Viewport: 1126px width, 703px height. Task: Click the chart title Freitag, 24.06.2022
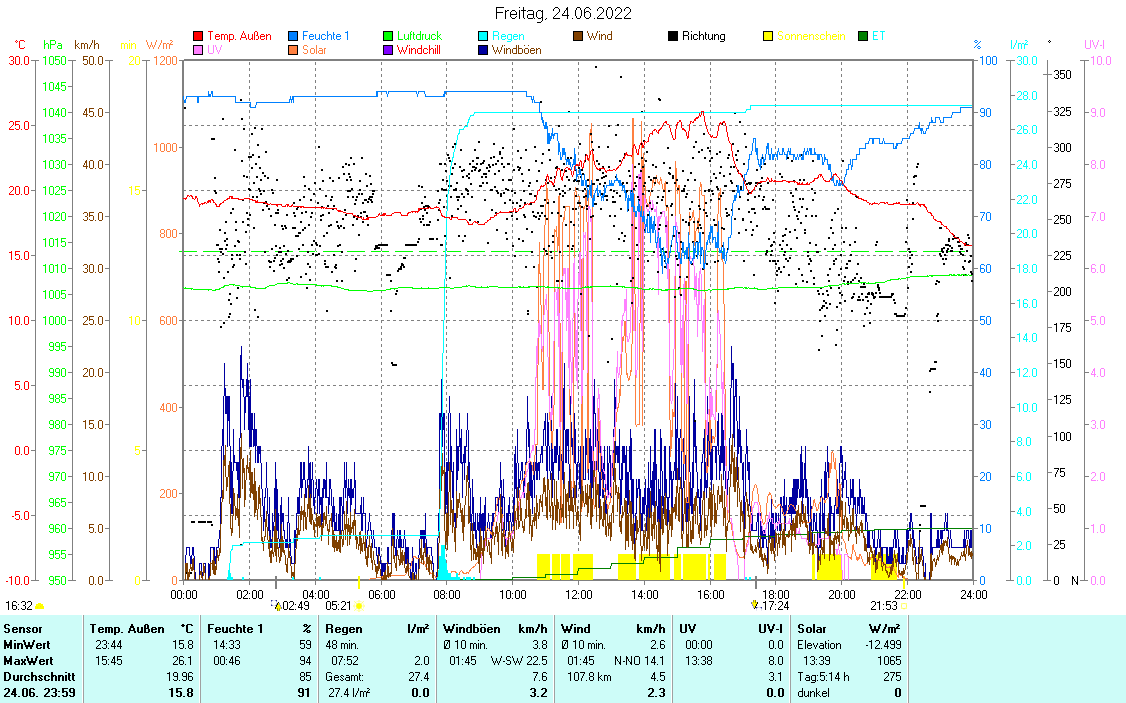point(563,14)
